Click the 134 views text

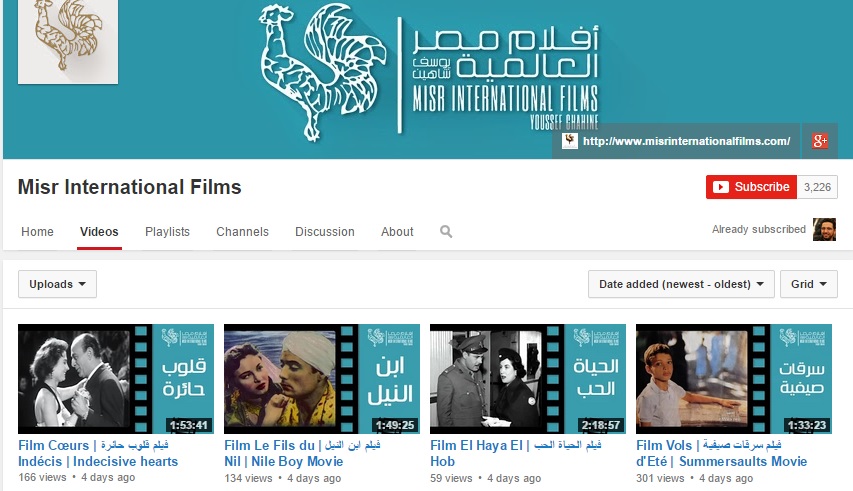tap(248, 478)
